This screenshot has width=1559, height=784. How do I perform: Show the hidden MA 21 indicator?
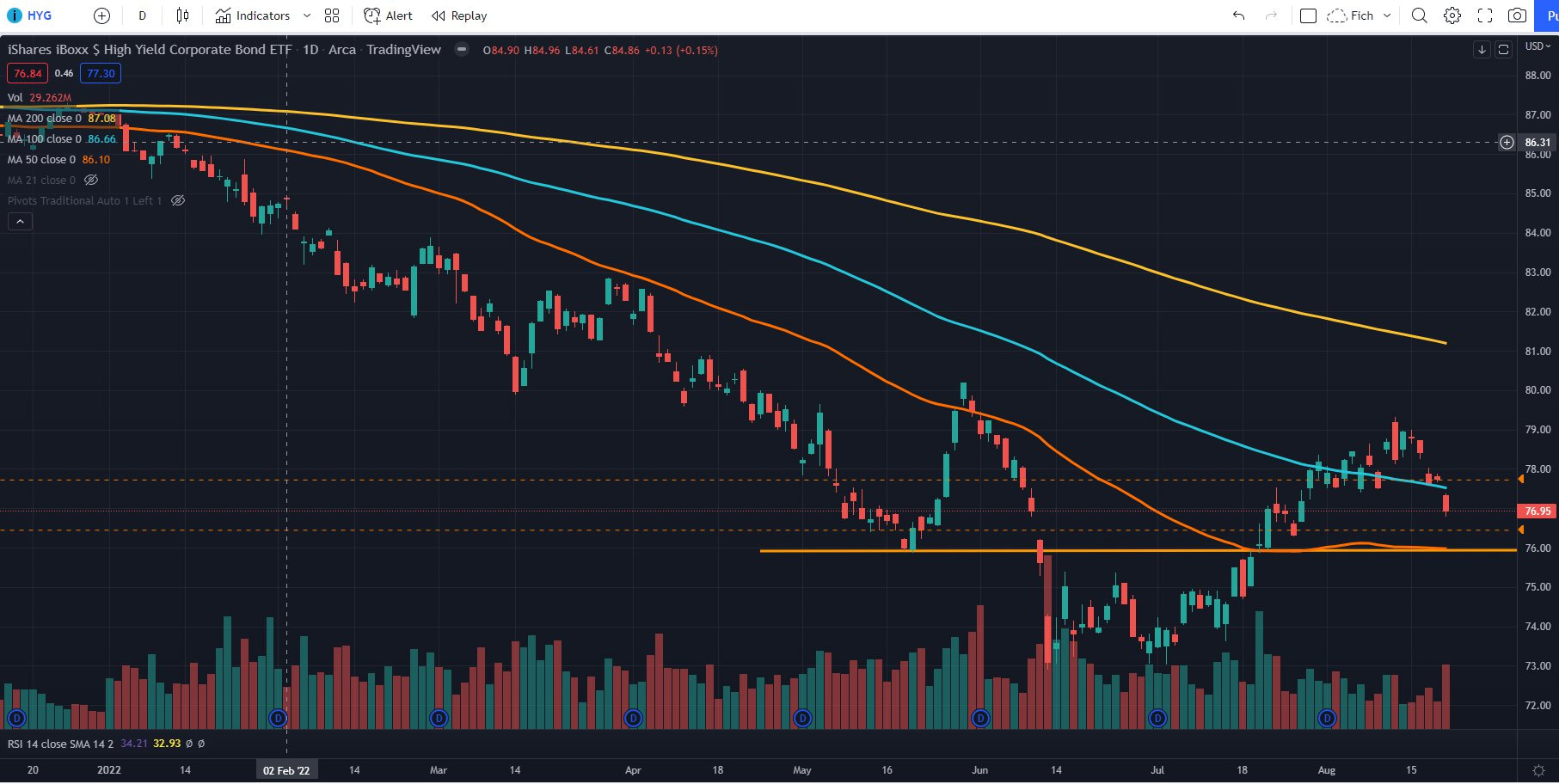(x=91, y=181)
